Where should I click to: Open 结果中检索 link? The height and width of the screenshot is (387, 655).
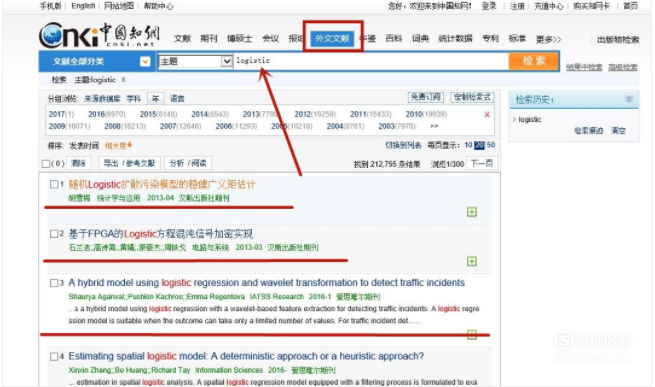click(584, 67)
